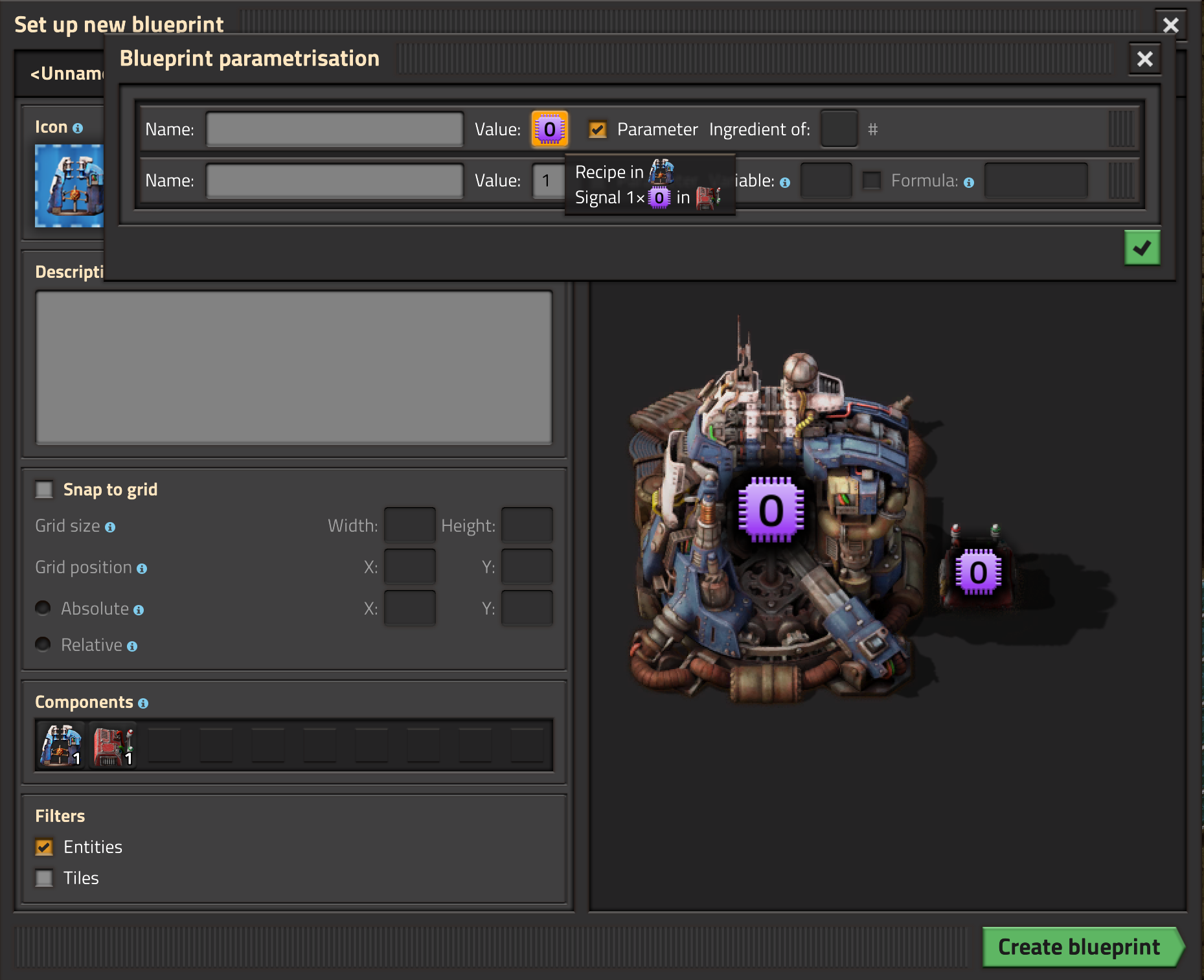Click the Components info icon
The image size is (1204, 980).
click(x=143, y=703)
